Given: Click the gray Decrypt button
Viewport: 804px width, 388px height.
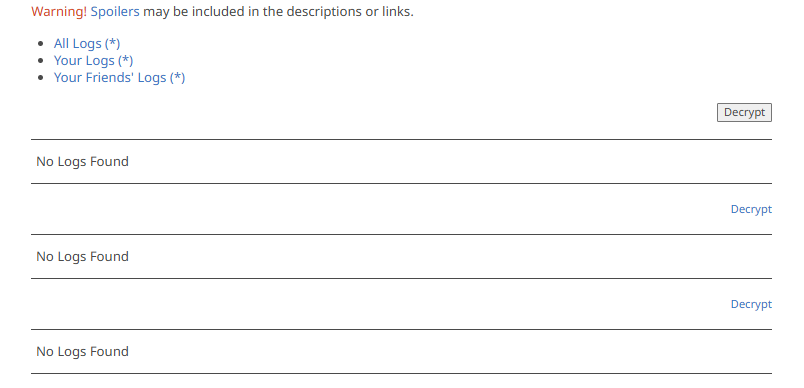Looking at the screenshot, I should 744,112.
